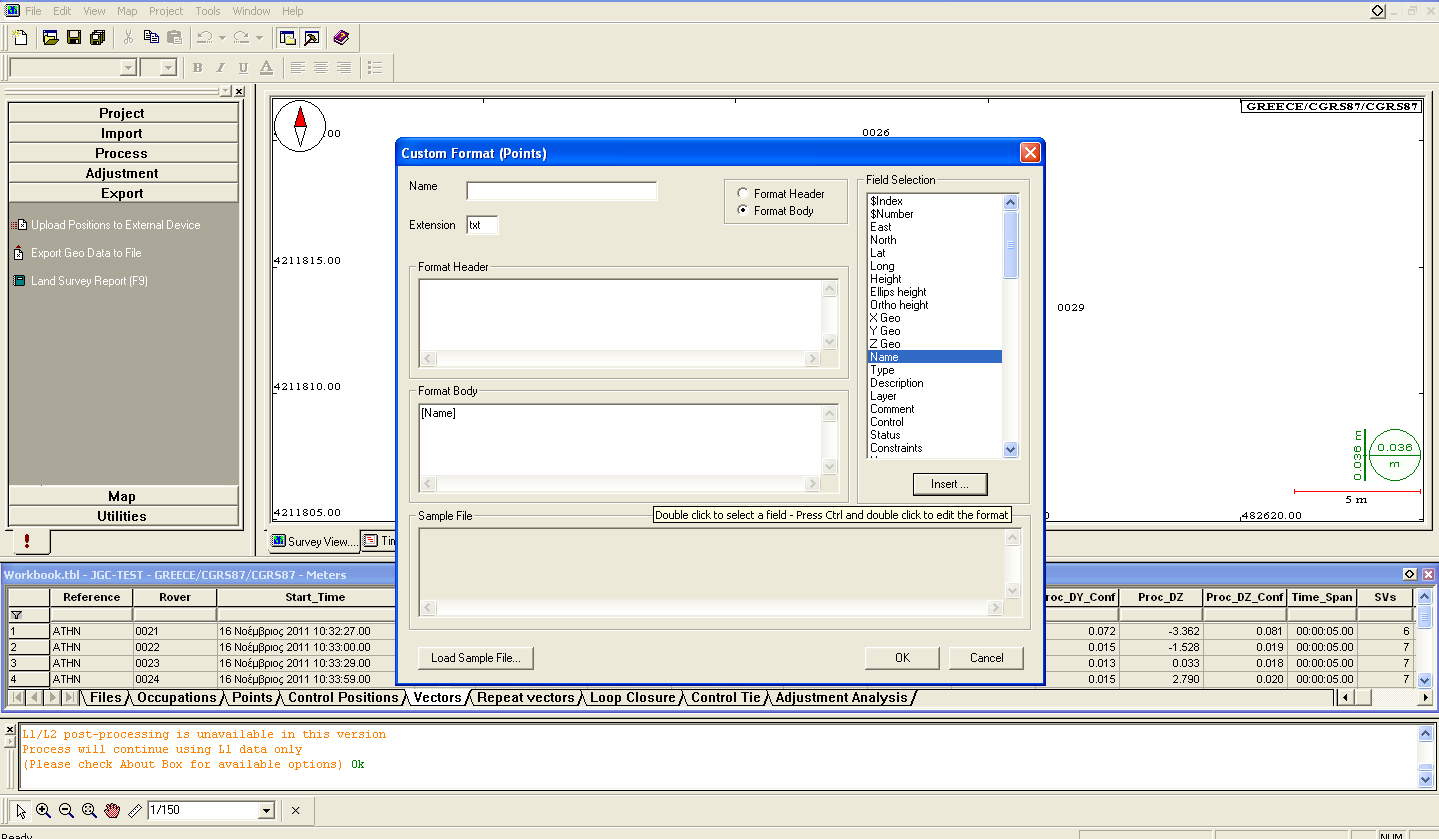
Task: Click Upload Positions to External Device
Action: (115, 225)
